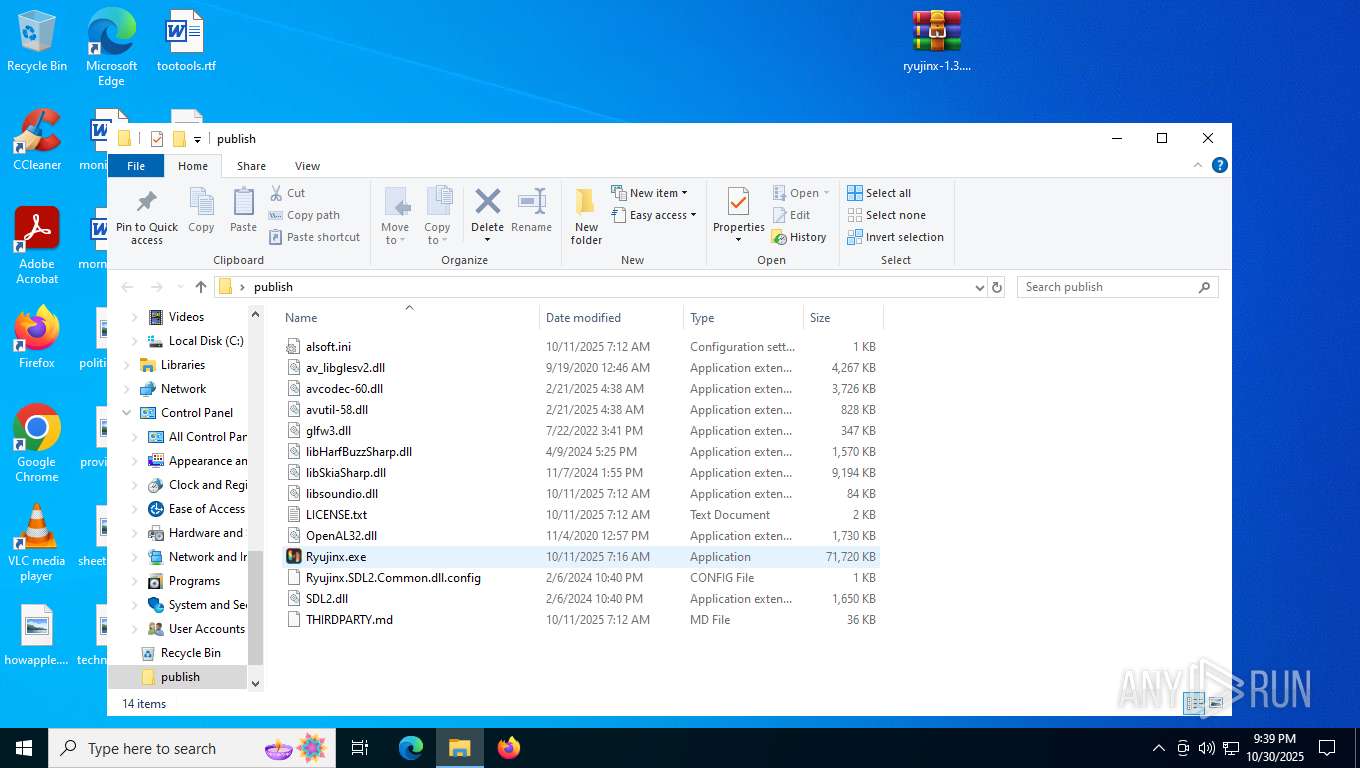
Task: Switch to the View ribbon tab
Action: tap(307, 166)
